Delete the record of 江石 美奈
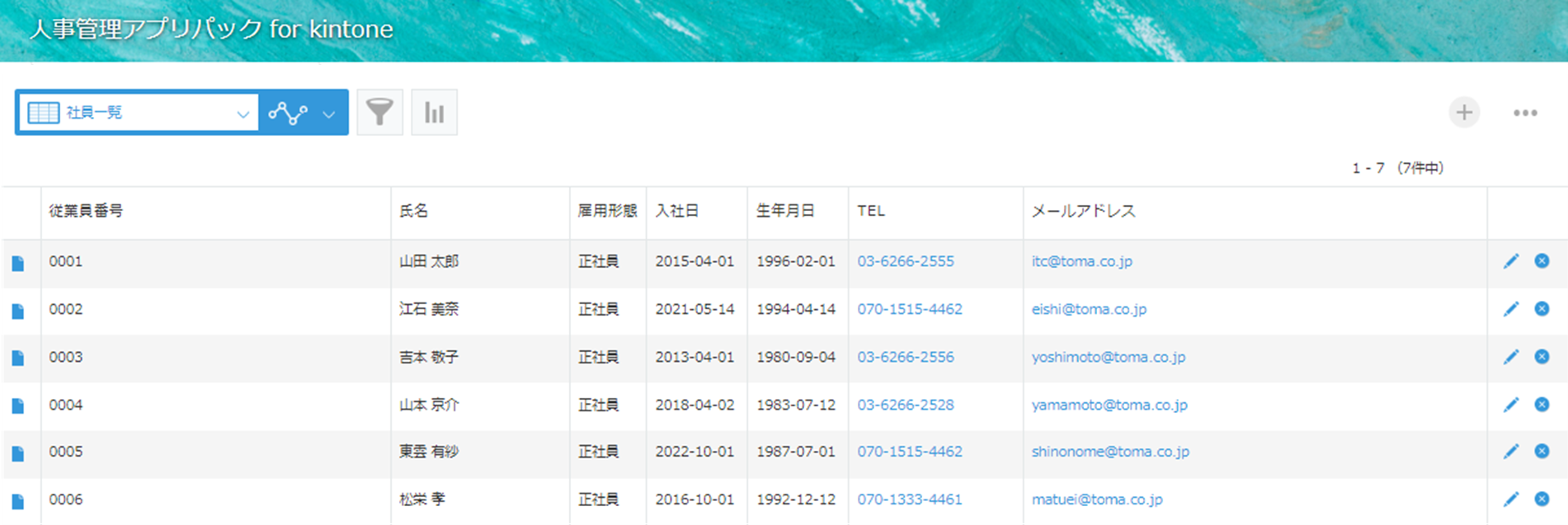The height and width of the screenshot is (525, 1568). 1542,309
